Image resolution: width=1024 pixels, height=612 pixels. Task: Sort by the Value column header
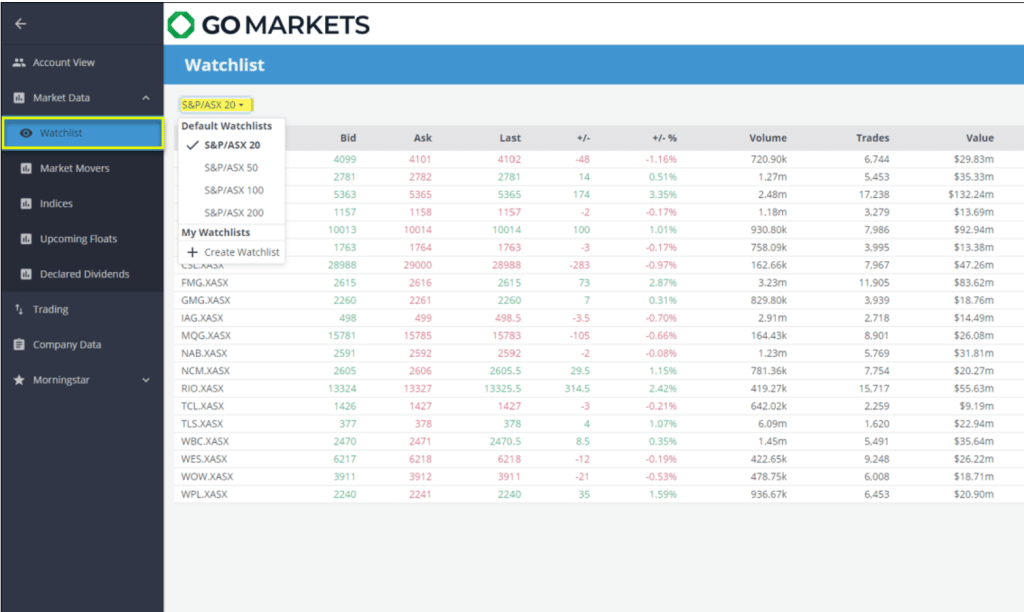[x=980, y=138]
